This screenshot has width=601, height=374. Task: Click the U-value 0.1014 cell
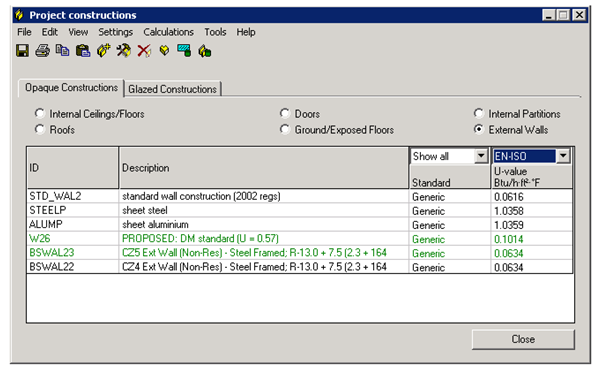tap(532, 239)
